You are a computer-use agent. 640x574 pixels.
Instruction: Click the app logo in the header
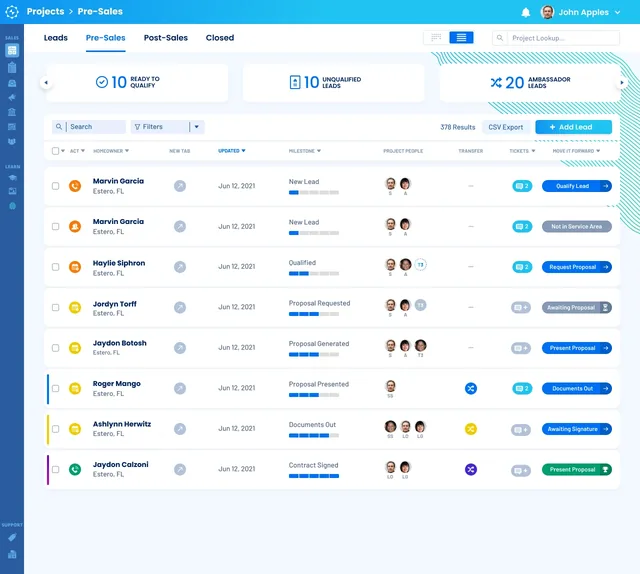tap(12, 12)
